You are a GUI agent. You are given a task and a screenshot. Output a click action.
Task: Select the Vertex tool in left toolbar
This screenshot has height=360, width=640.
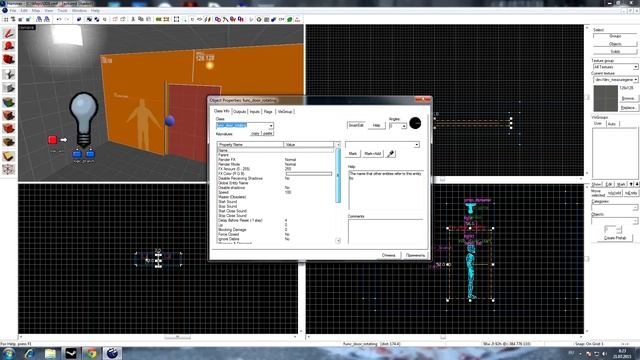pos(9,169)
